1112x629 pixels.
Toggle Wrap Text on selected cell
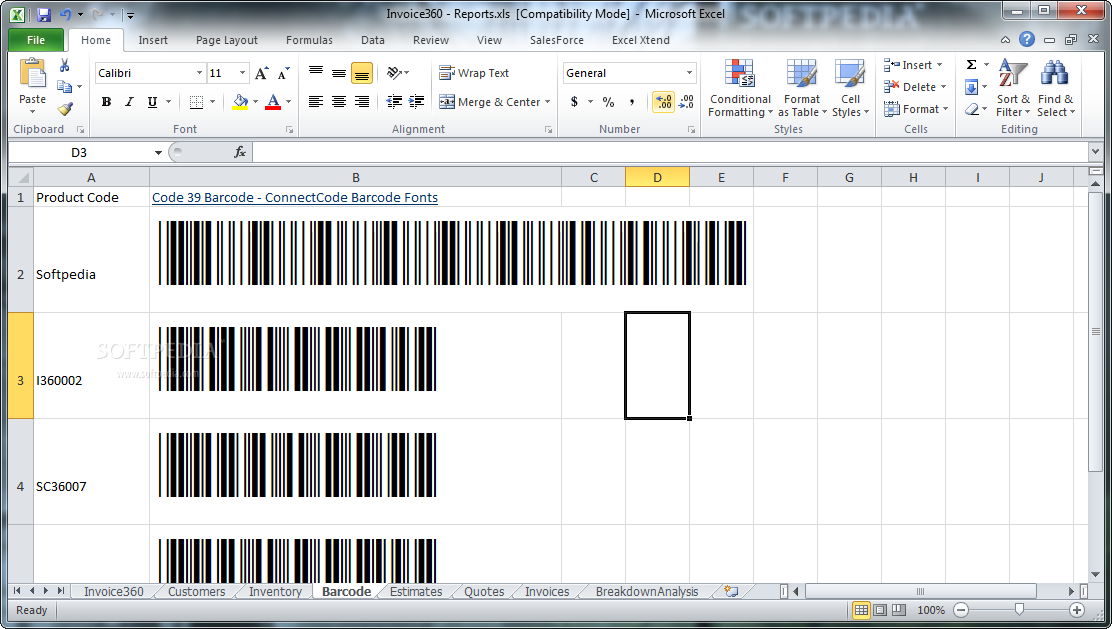[x=474, y=73]
